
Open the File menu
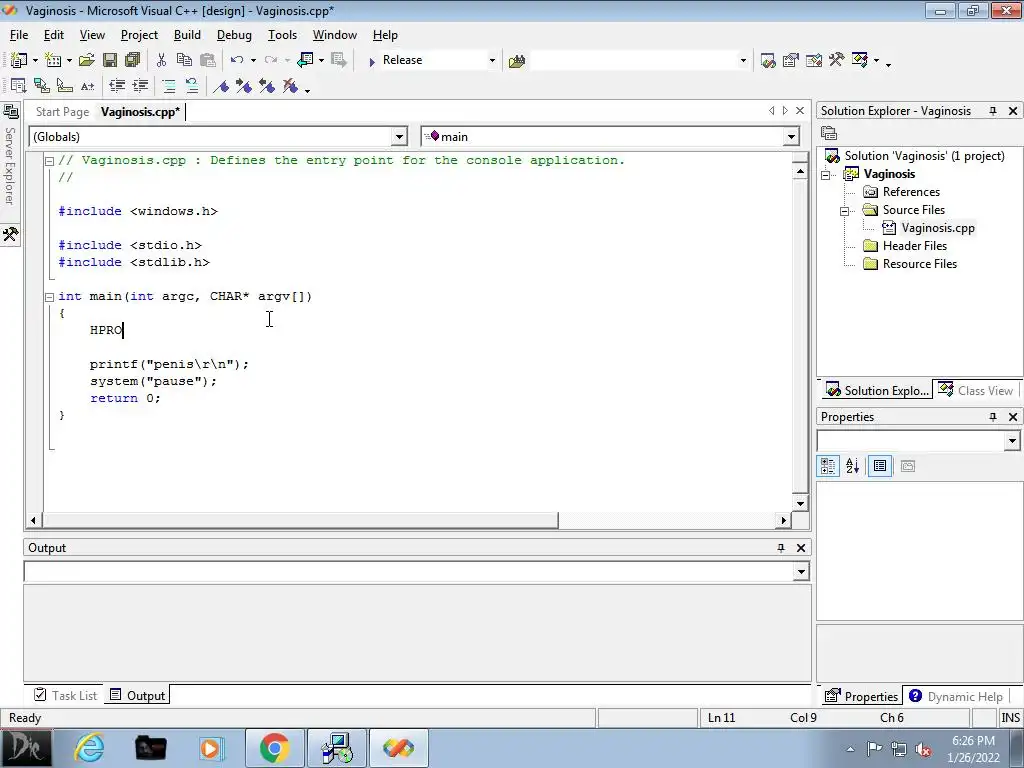coord(19,35)
